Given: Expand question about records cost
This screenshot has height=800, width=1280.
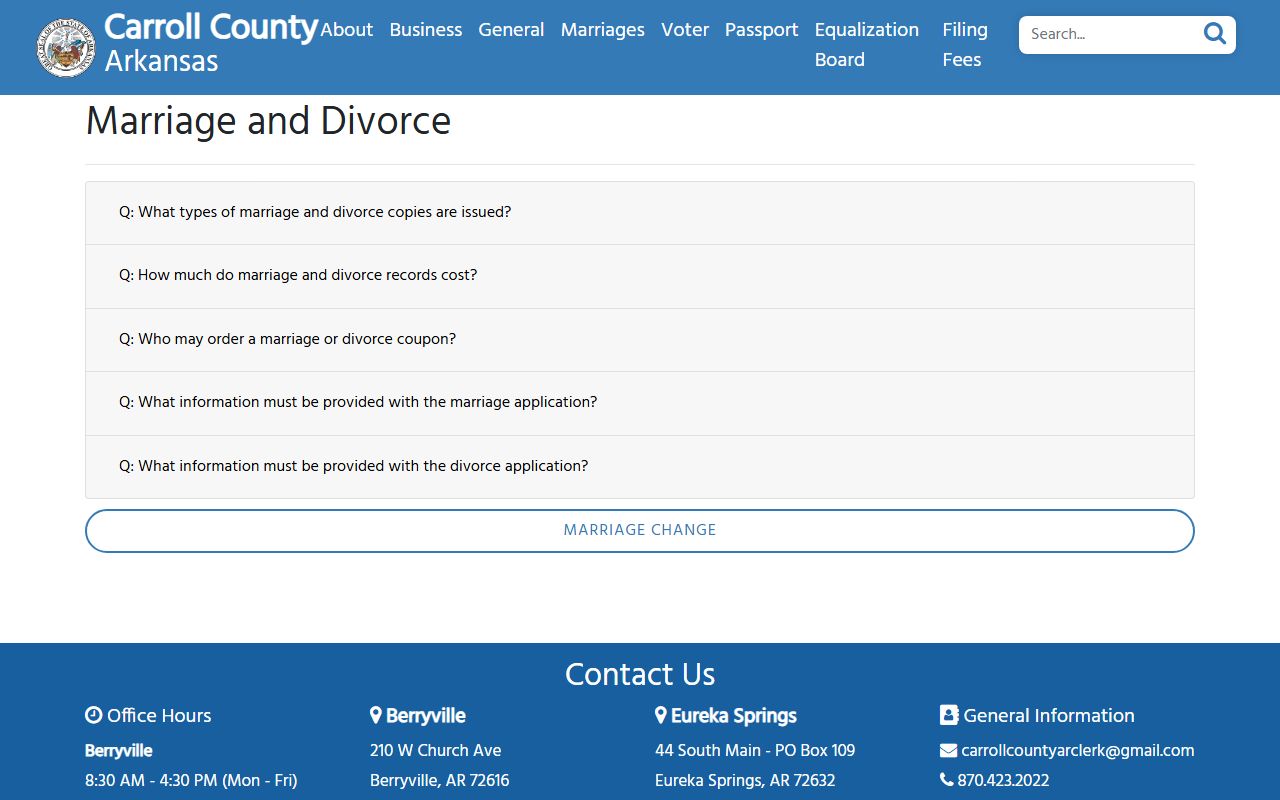Looking at the screenshot, I should pos(298,275).
